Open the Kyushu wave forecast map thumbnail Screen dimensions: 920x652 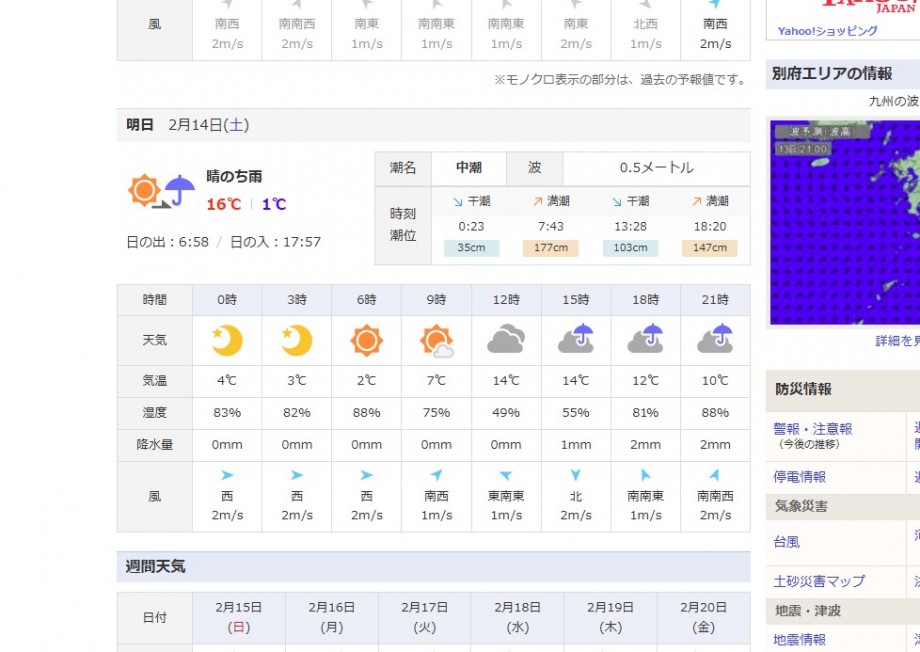click(844, 223)
